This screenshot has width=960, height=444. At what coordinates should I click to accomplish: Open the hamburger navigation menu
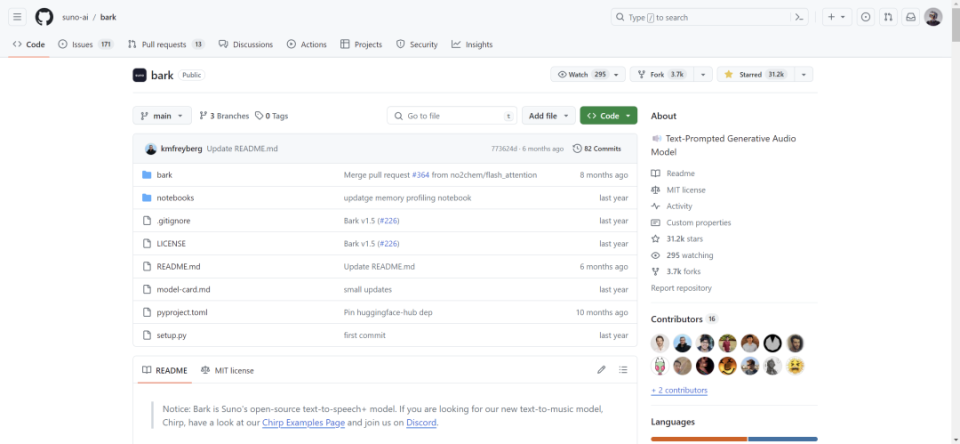click(x=17, y=17)
